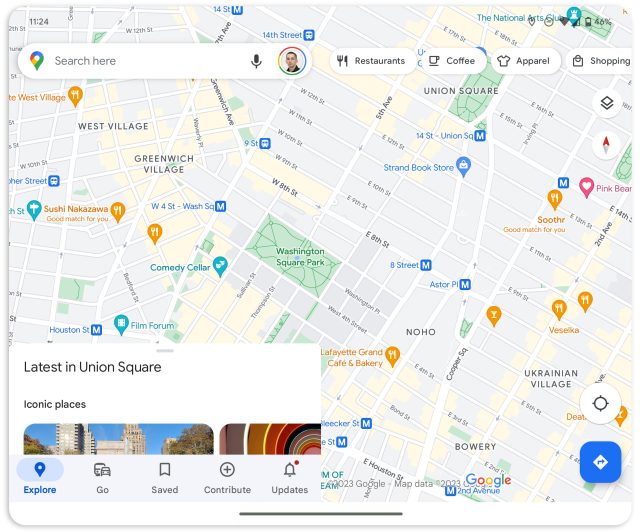
Task: Tap the microphone voice search icon
Action: pyautogui.click(x=256, y=61)
